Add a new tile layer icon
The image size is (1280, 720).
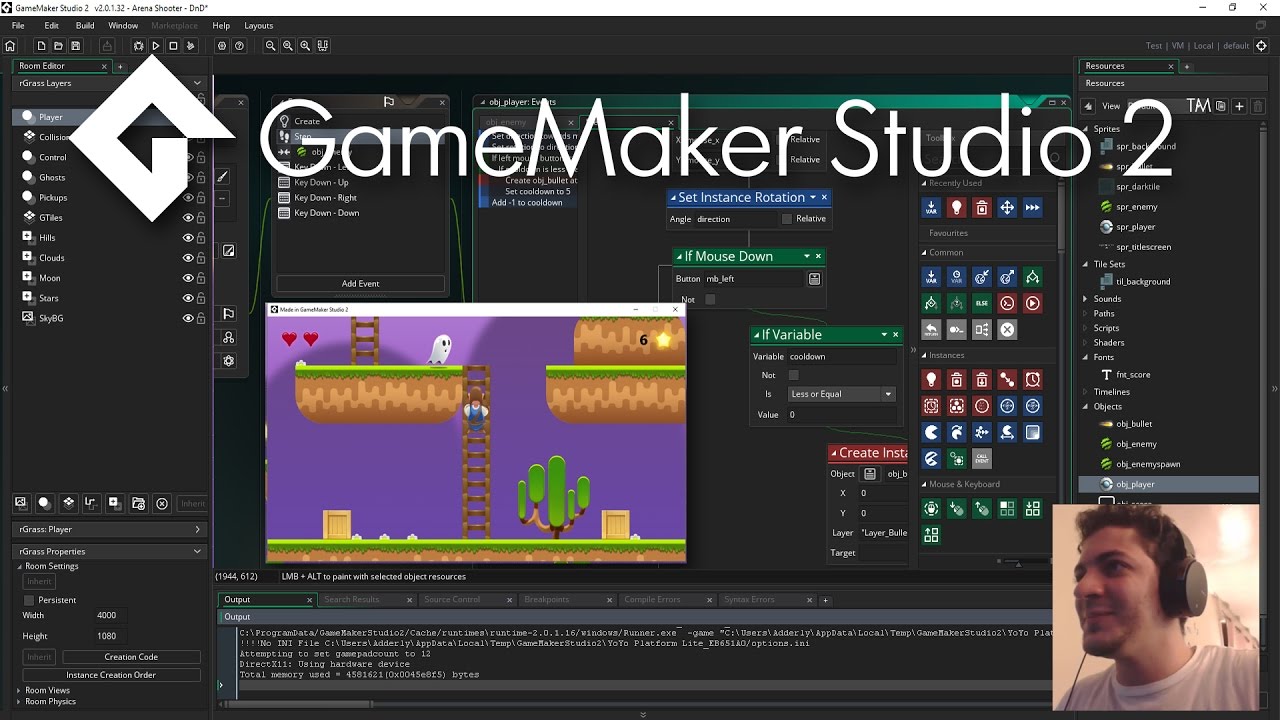[x=68, y=503]
